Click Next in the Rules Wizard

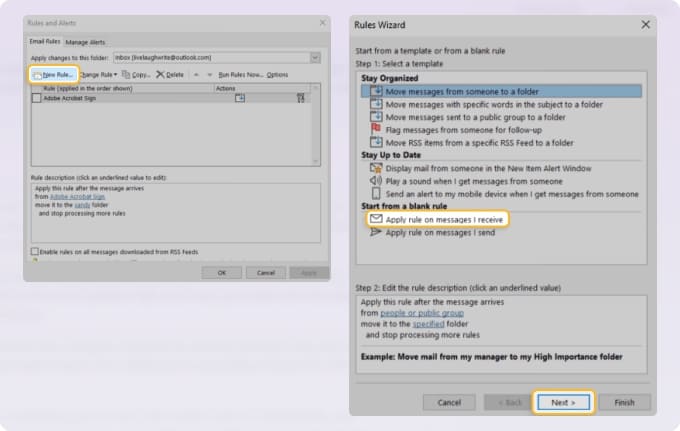click(563, 402)
